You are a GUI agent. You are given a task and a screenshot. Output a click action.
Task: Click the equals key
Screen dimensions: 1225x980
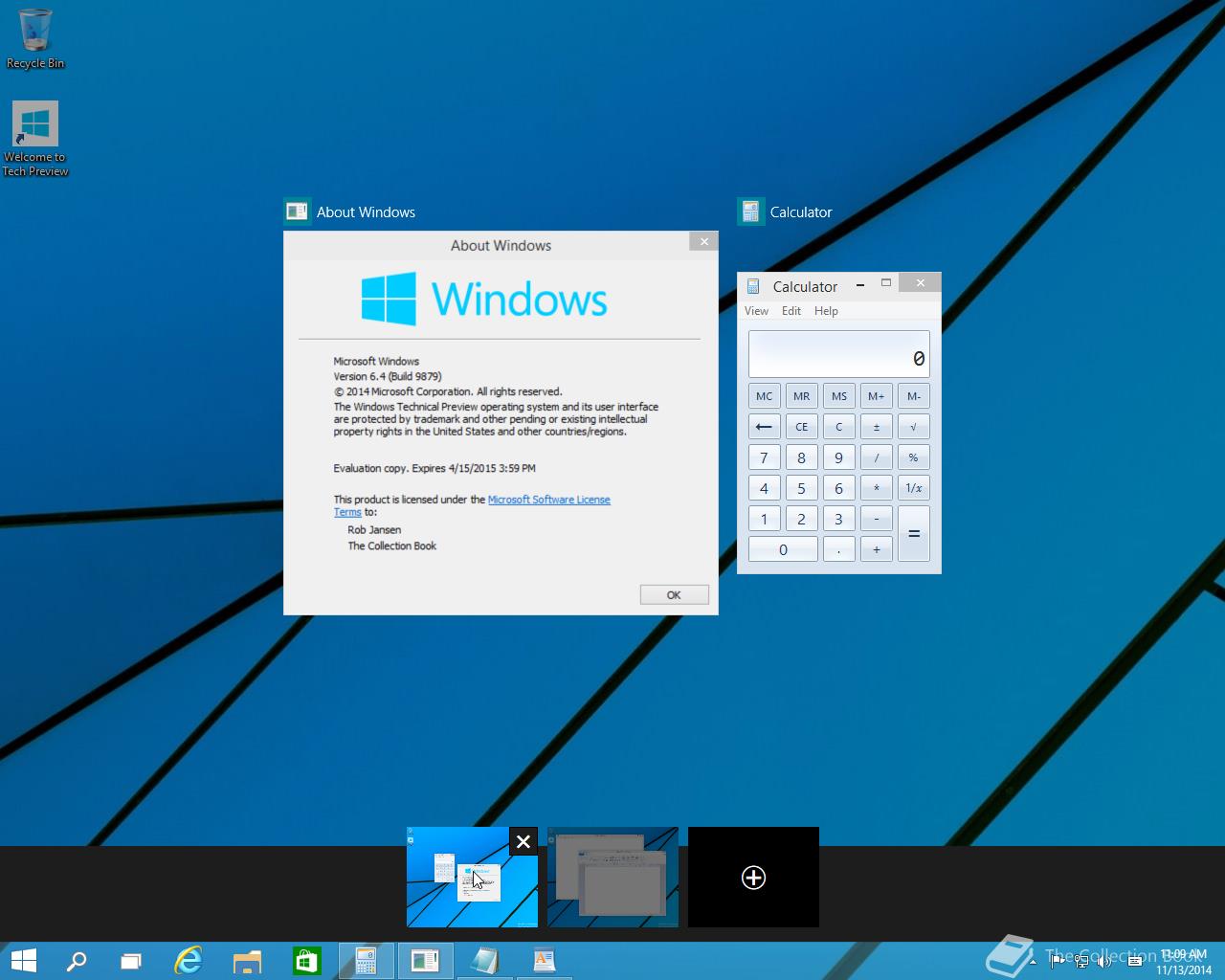click(914, 534)
